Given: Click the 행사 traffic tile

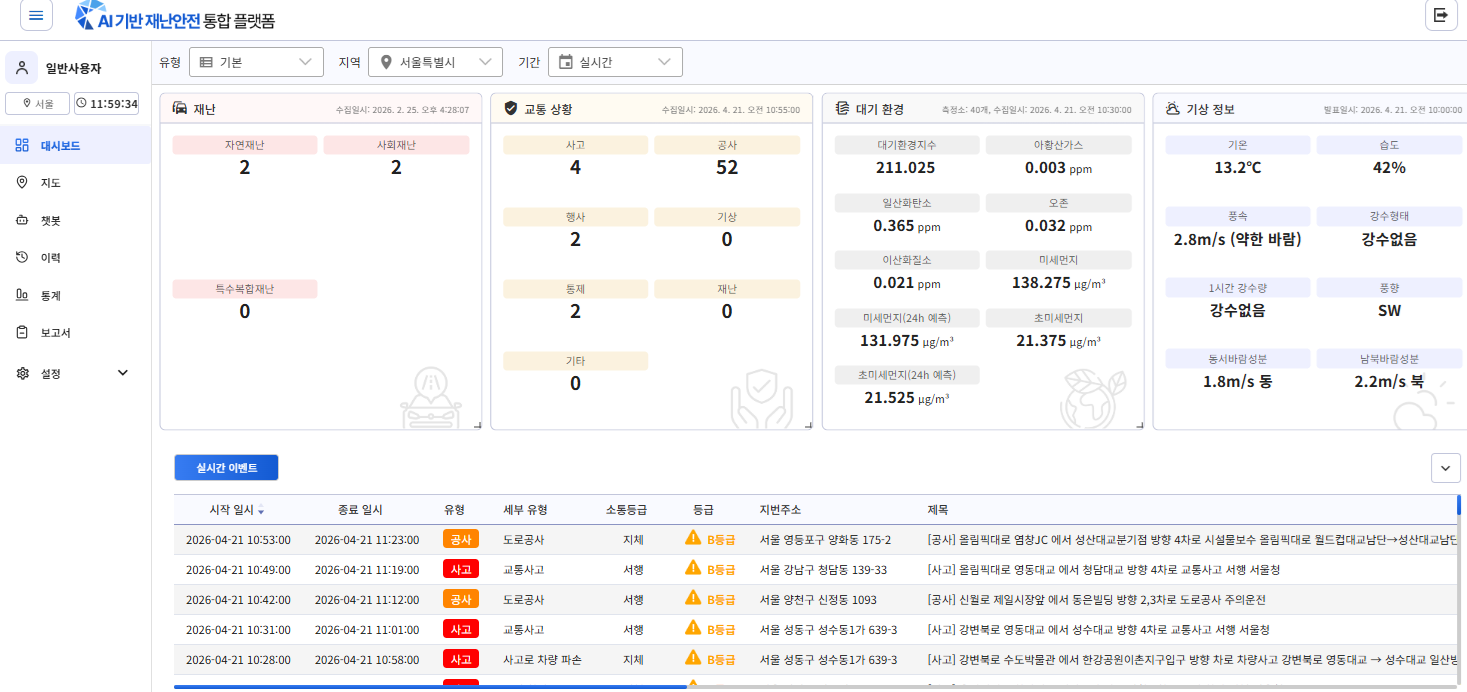Looking at the screenshot, I should tap(575, 229).
